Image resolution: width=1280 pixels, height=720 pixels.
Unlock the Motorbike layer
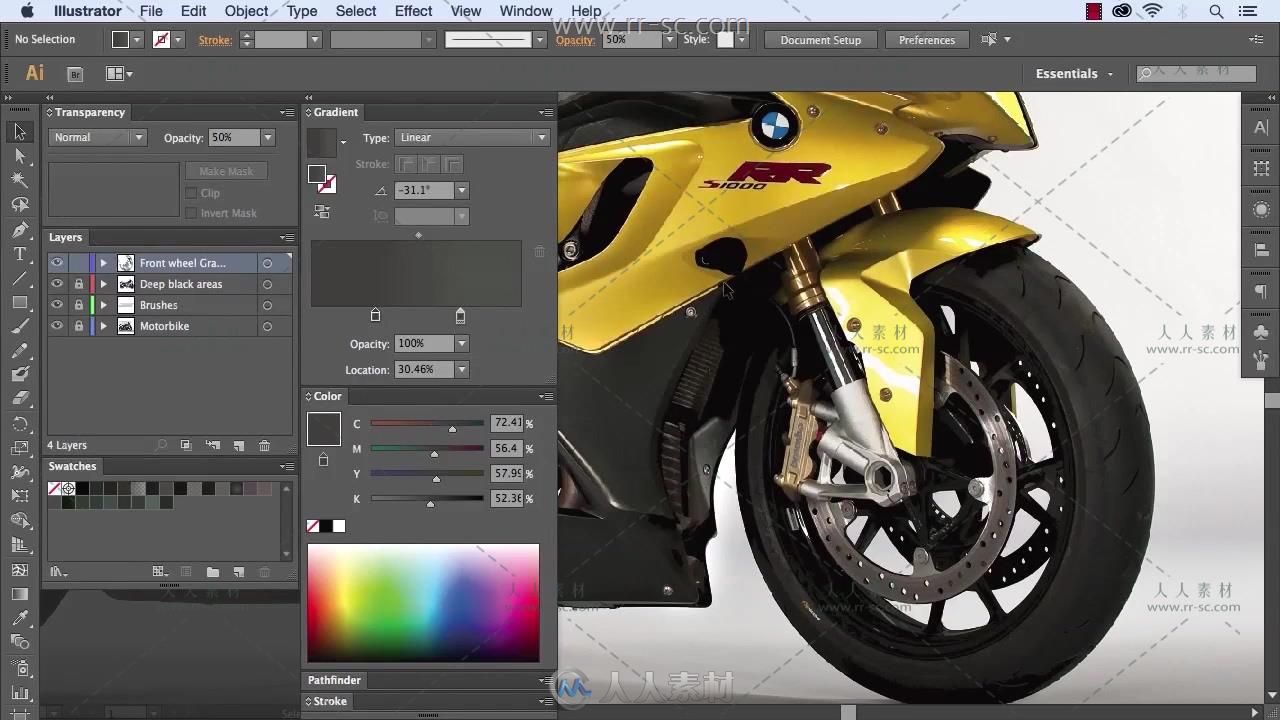78,326
